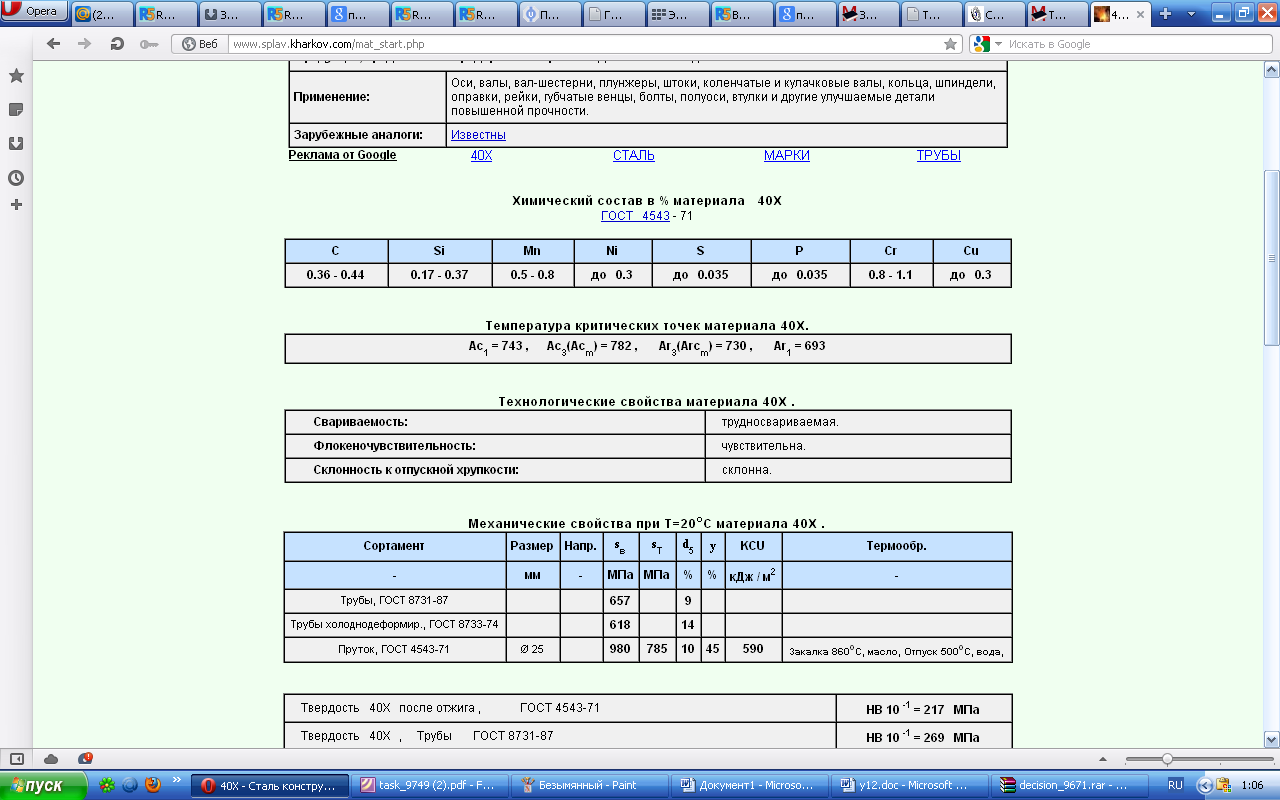1280x800 pixels.
Task: Open the ТРУБЫ ad link
Action: [939, 156]
